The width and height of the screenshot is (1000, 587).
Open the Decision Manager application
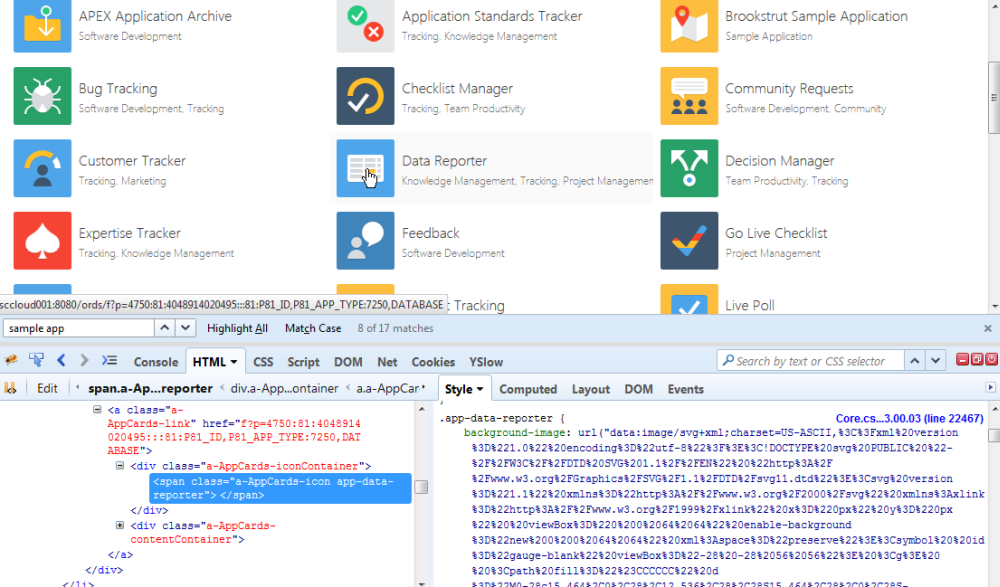689,168
